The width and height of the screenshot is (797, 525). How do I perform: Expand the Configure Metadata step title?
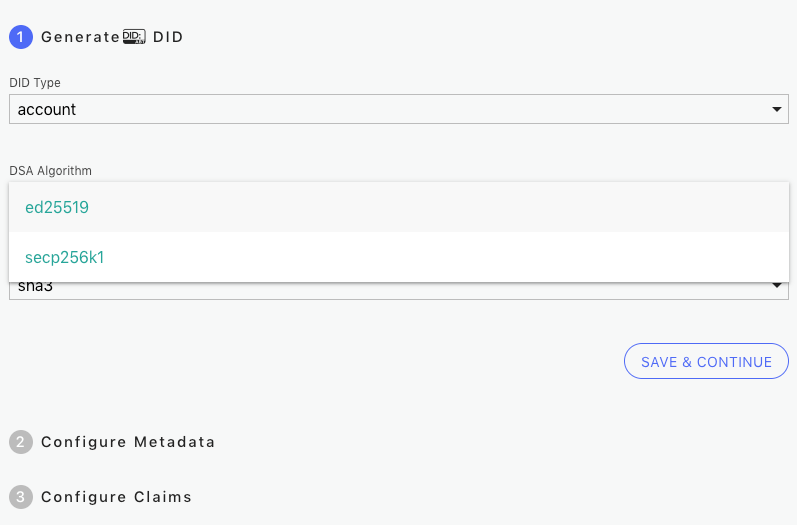click(128, 442)
